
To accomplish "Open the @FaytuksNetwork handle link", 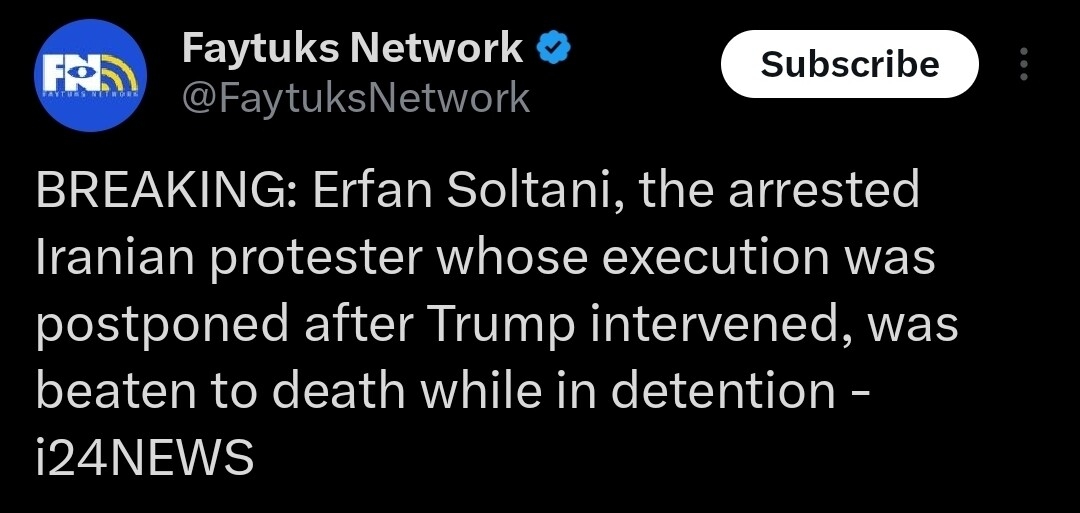I will click(x=356, y=97).
